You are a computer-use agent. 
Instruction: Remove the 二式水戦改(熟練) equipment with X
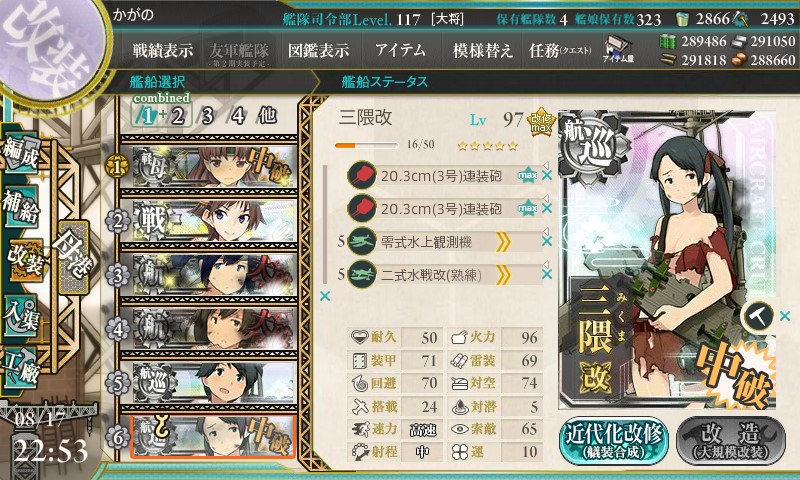[547, 274]
